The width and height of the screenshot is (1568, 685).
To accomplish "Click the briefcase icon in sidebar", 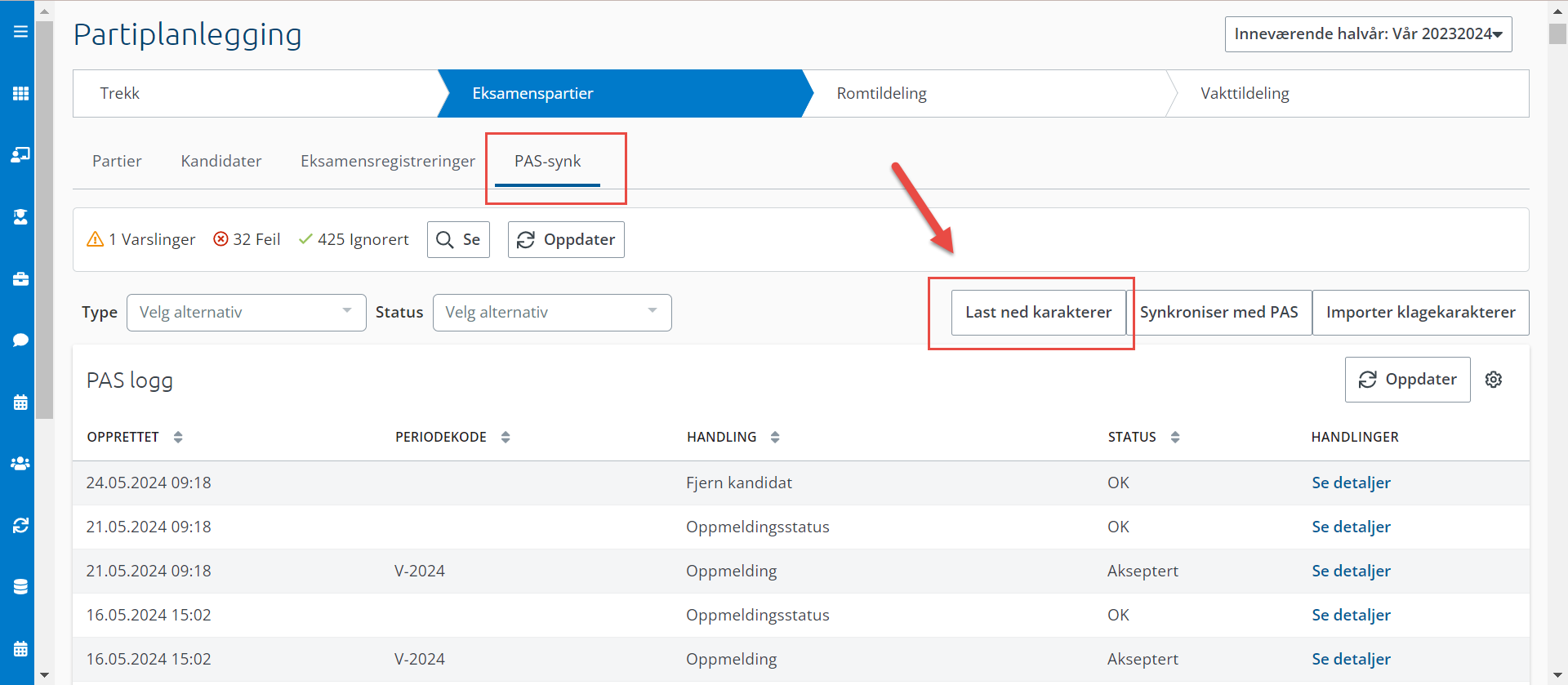I will click(20, 279).
